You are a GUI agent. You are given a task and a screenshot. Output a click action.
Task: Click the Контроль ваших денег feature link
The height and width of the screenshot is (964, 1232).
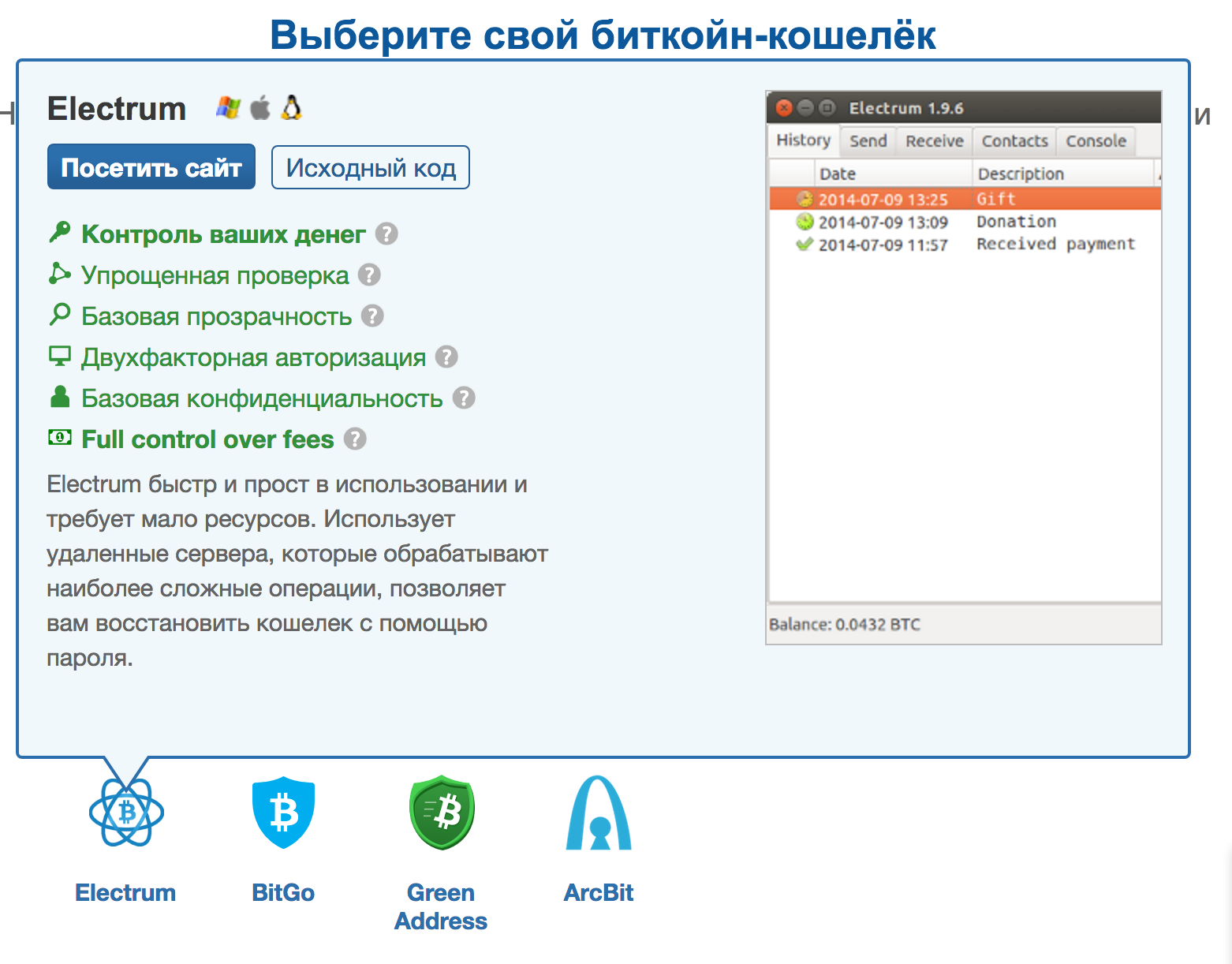click(223, 234)
